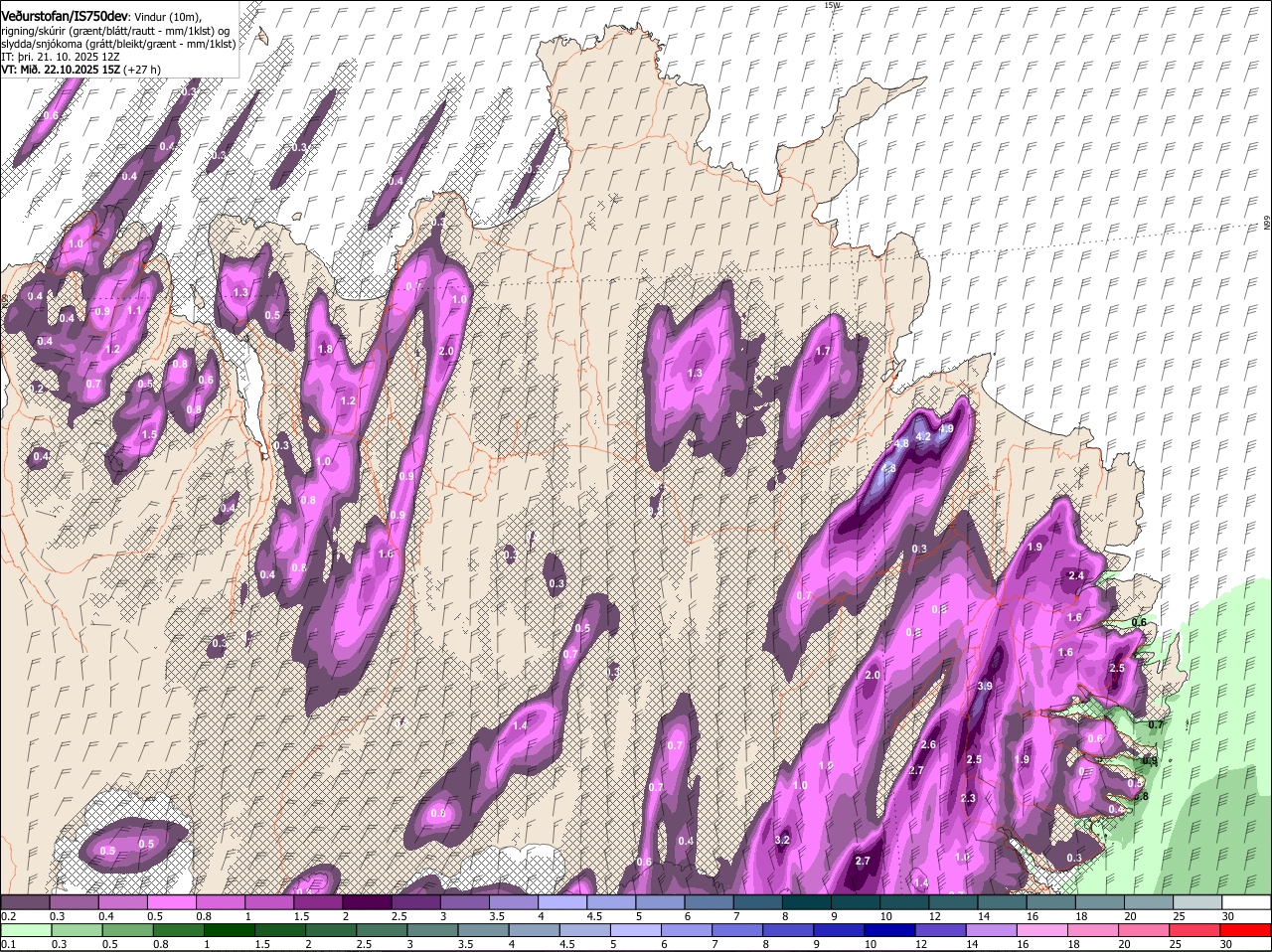Select the darkest green 1 swatch in lower legend

pyautogui.click(x=229, y=930)
